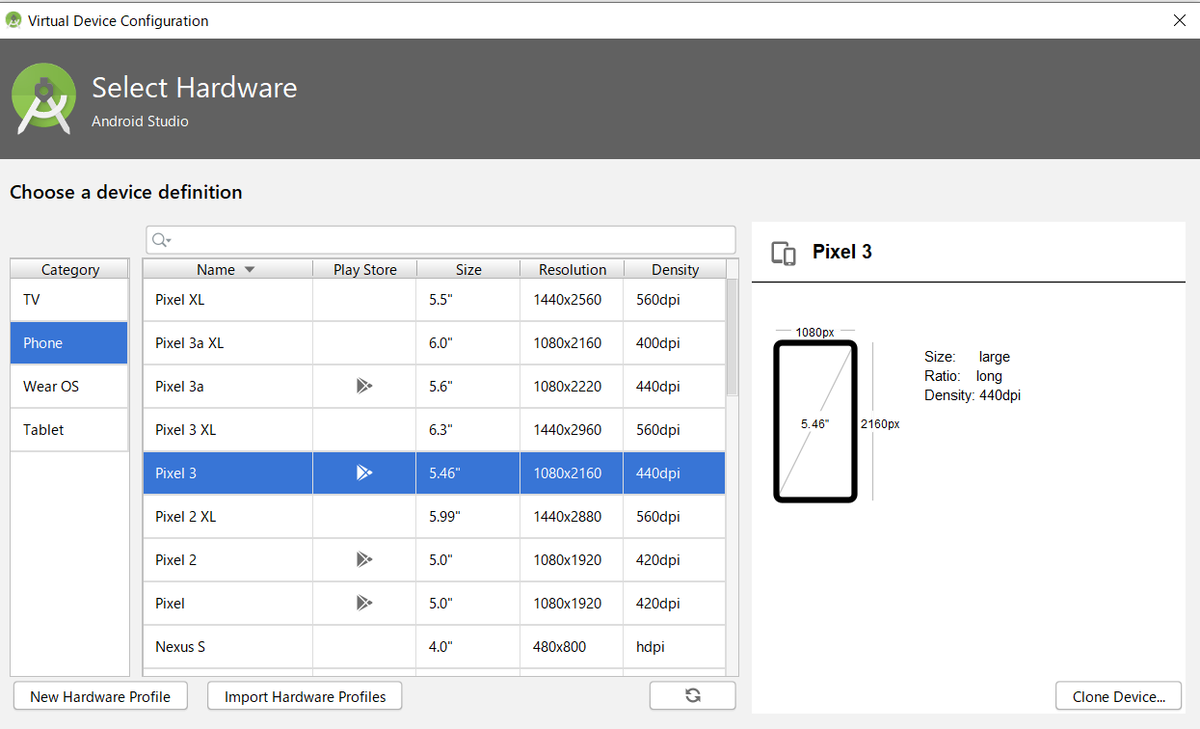Screen dimensions: 1200x729
Task: Sort by the Play Store column header
Action: (x=365, y=269)
